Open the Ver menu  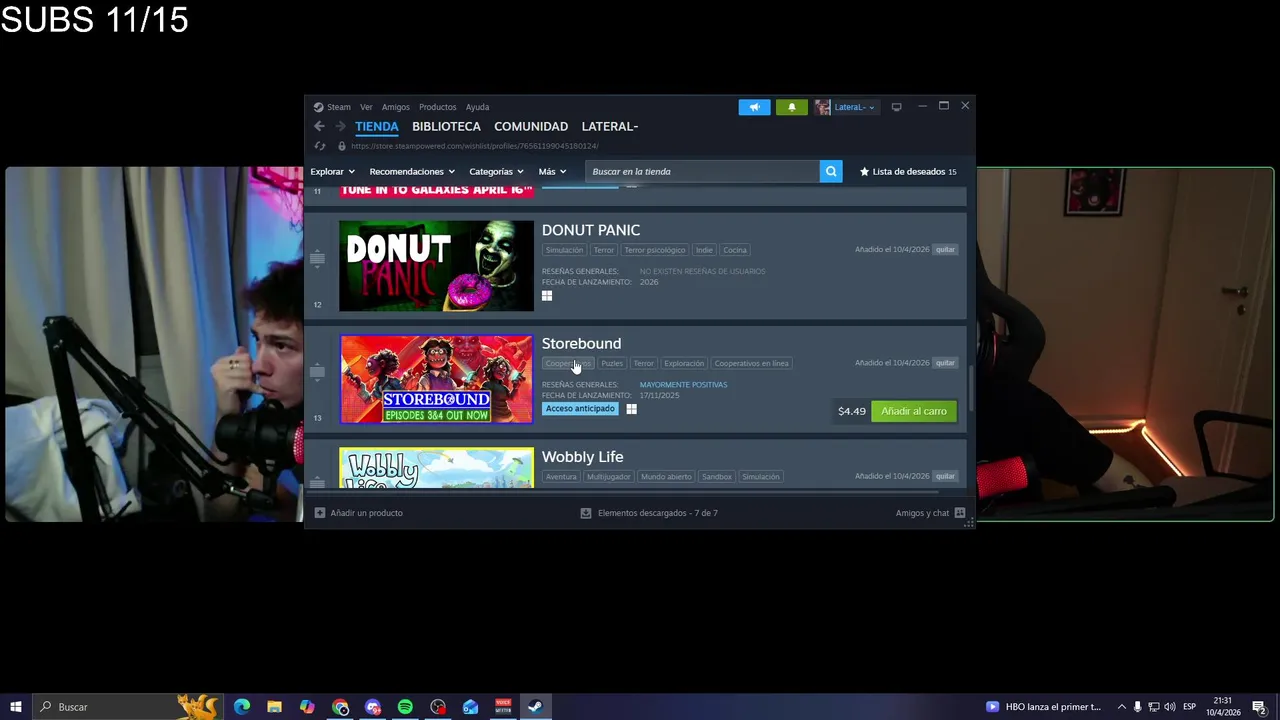[x=366, y=107]
